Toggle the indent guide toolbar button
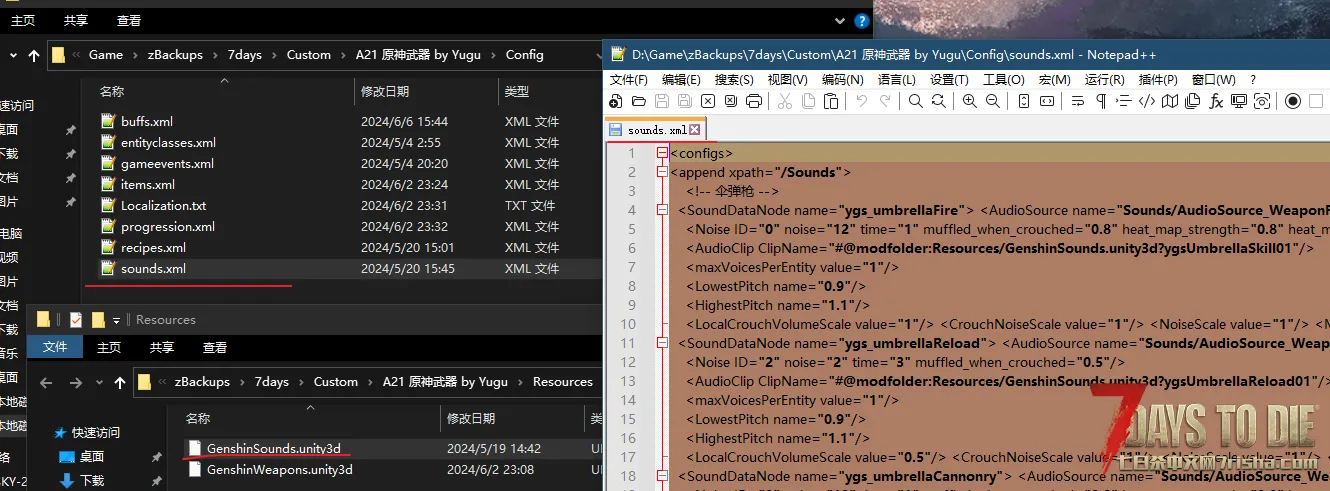The width and height of the screenshot is (1330, 491). coord(1124,101)
